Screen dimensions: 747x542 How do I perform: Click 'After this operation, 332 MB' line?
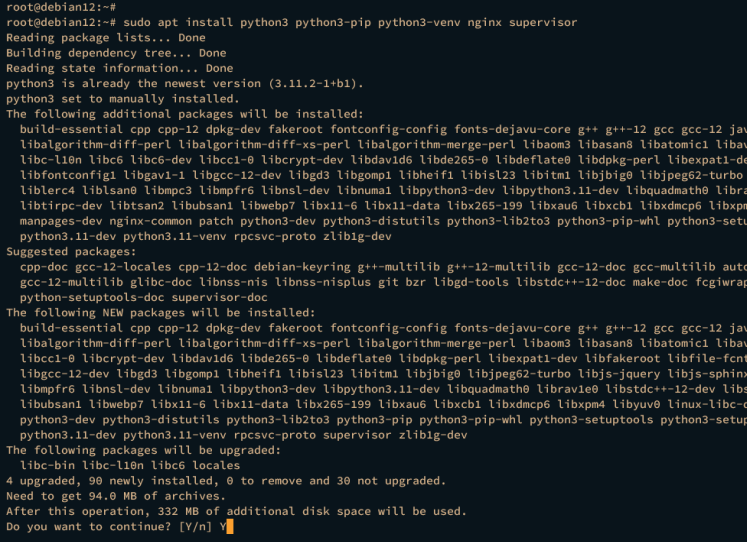click(x=236, y=512)
